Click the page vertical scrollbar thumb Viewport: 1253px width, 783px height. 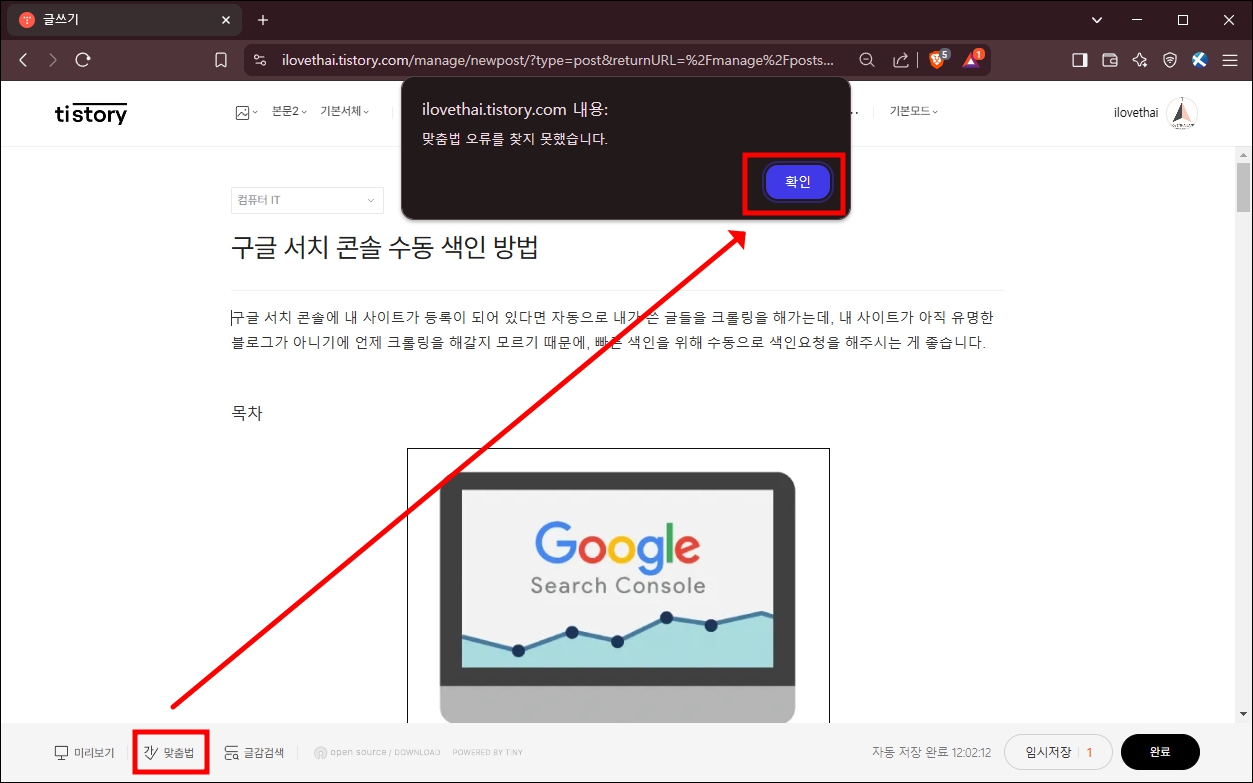point(1243,187)
